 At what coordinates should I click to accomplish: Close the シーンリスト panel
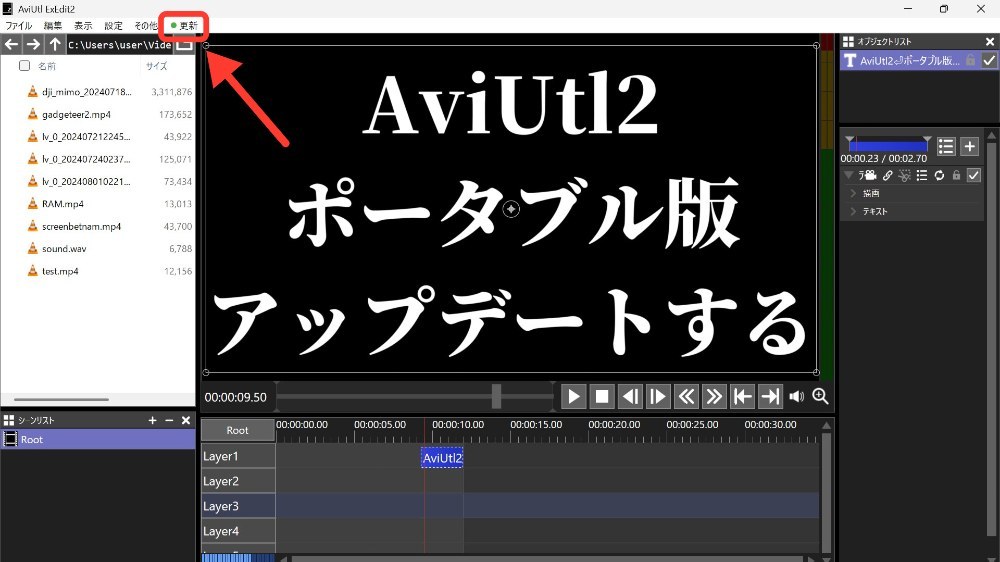tap(186, 420)
